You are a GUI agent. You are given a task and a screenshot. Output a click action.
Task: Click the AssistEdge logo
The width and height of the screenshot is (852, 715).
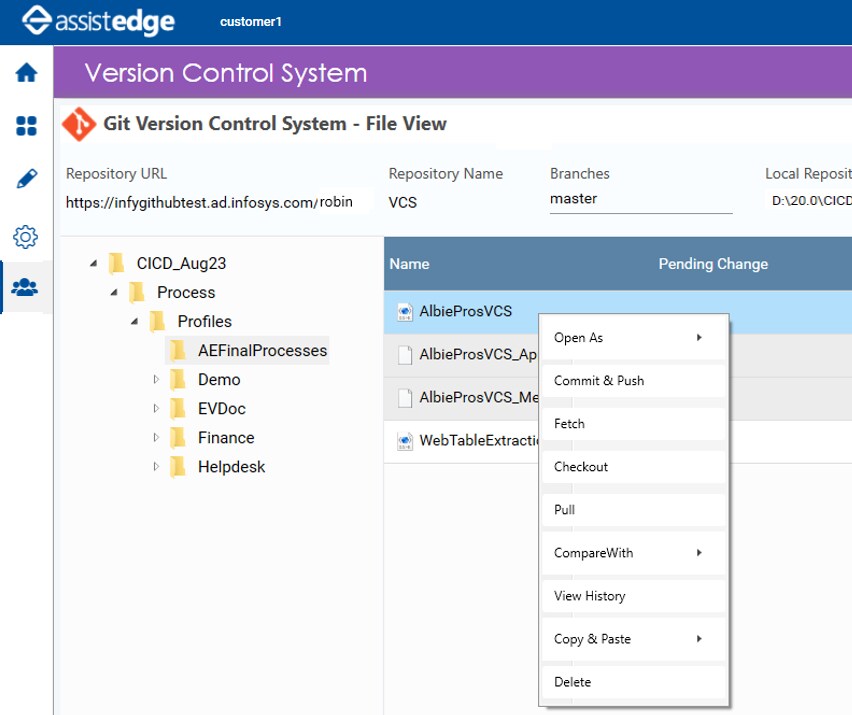pyautogui.click(x=98, y=21)
